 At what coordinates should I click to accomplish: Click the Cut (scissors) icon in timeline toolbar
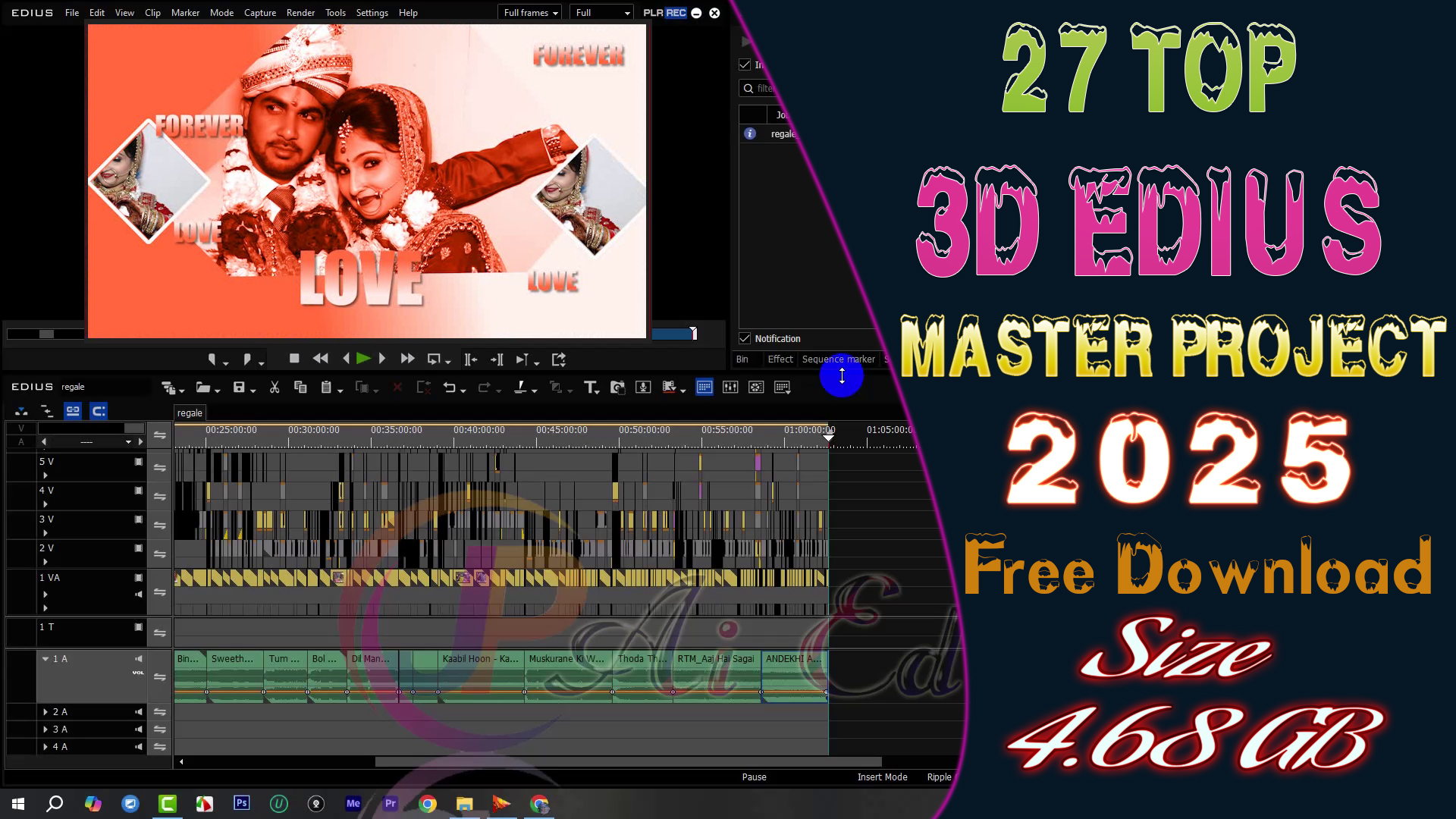(275, 388)
